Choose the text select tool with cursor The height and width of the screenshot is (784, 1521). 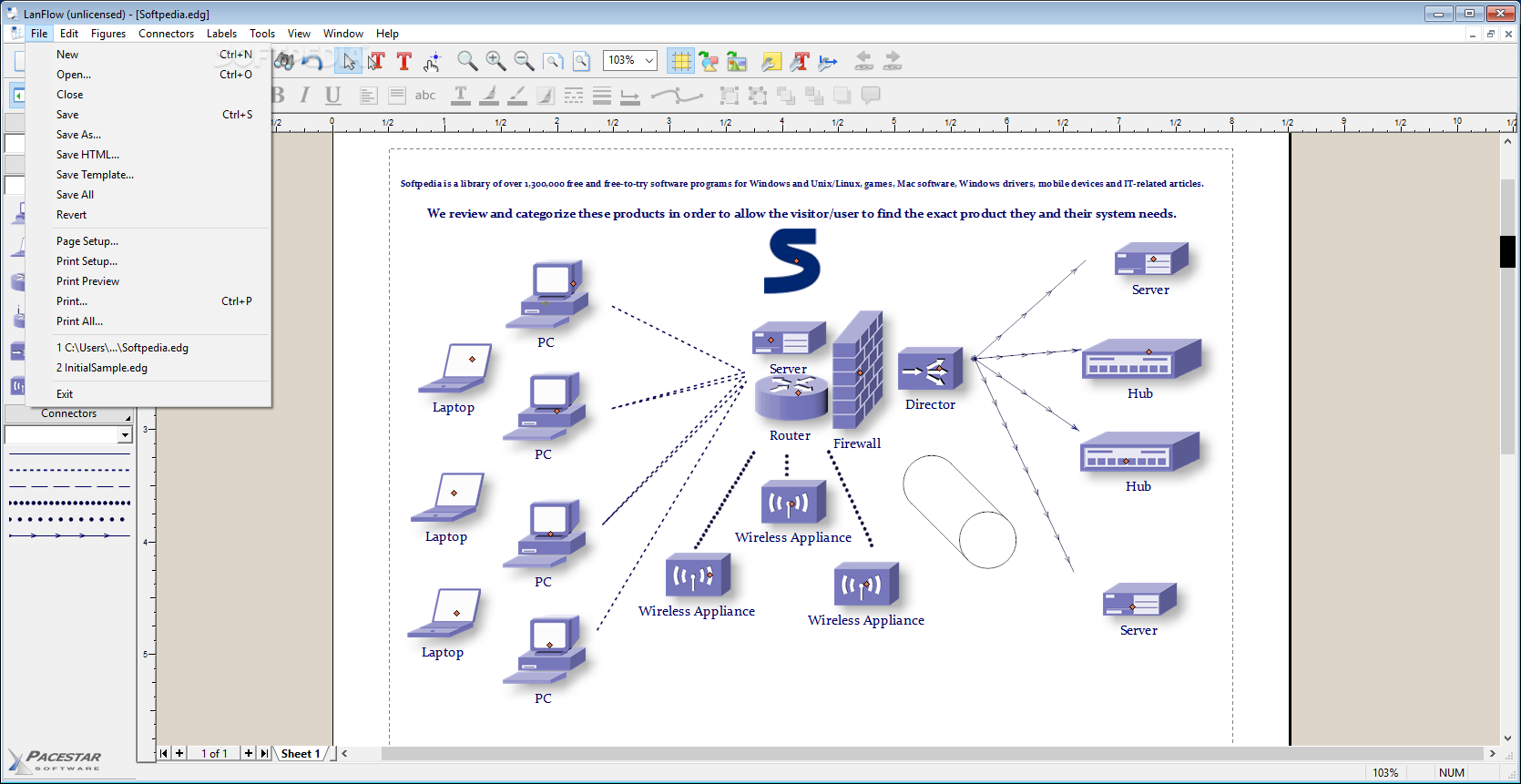[x=376, y=61]
